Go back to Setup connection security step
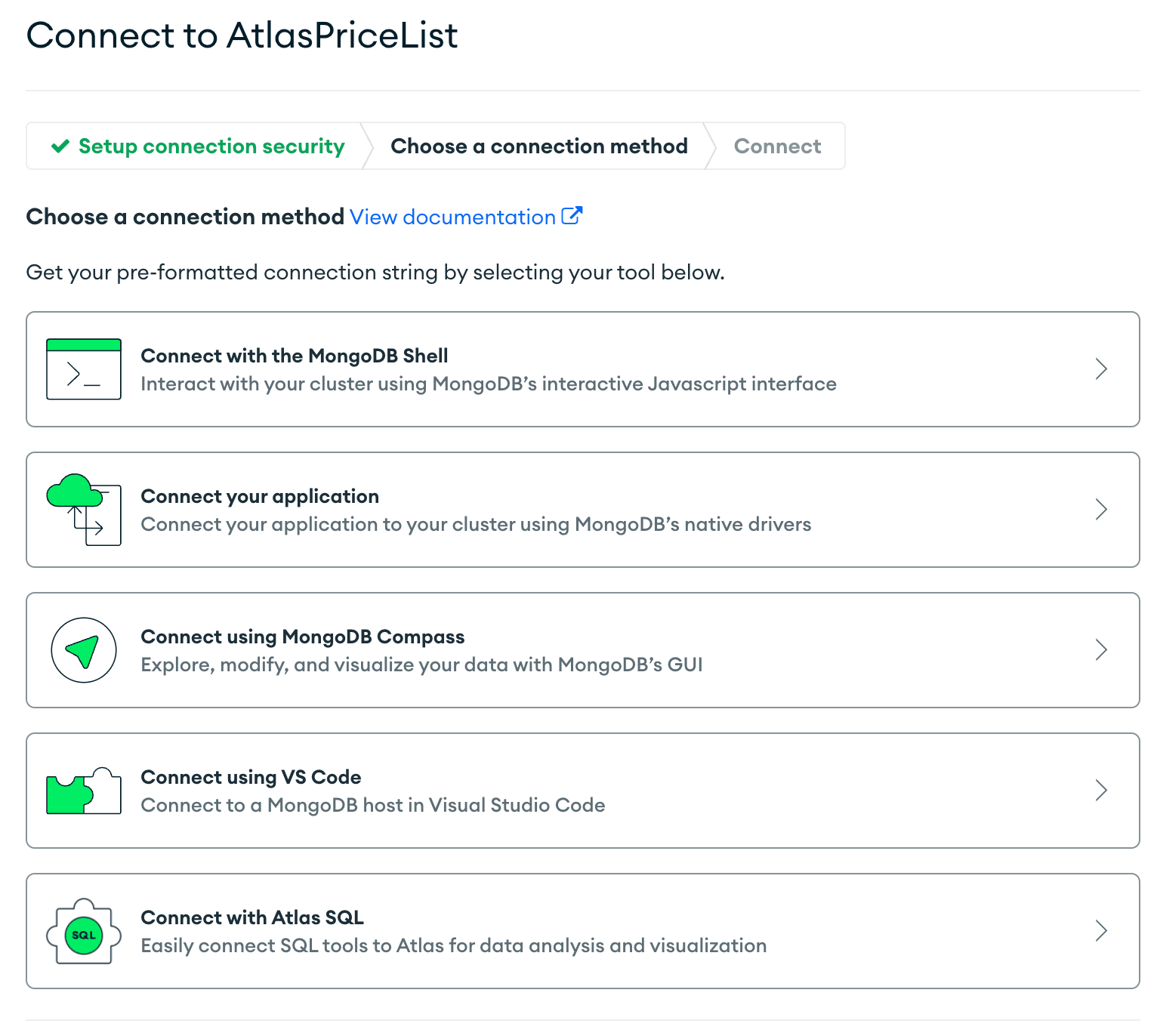The height and width of the screenshot is (1036, 1157). (211, 146)
